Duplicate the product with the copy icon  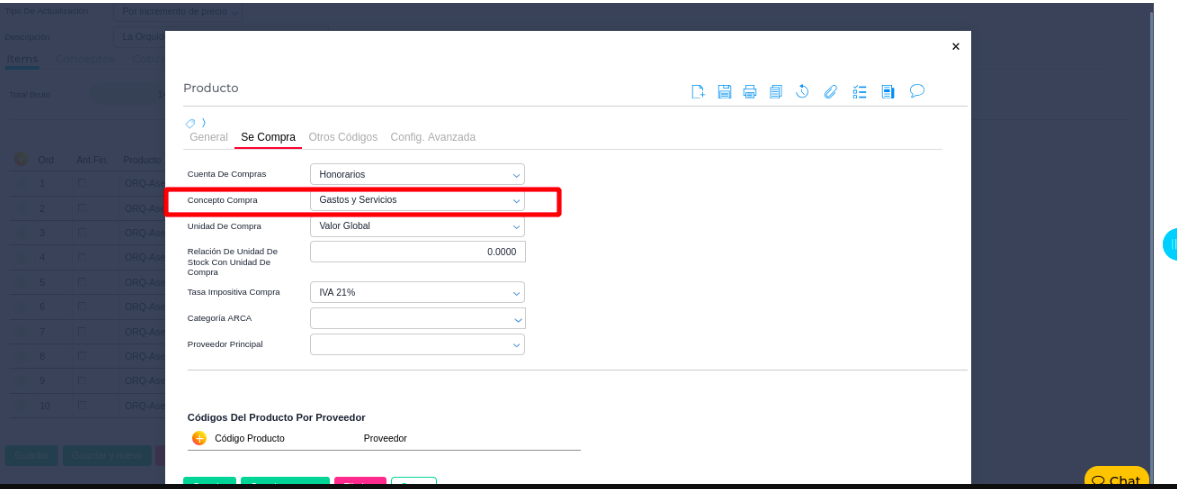tap(776, 92)
